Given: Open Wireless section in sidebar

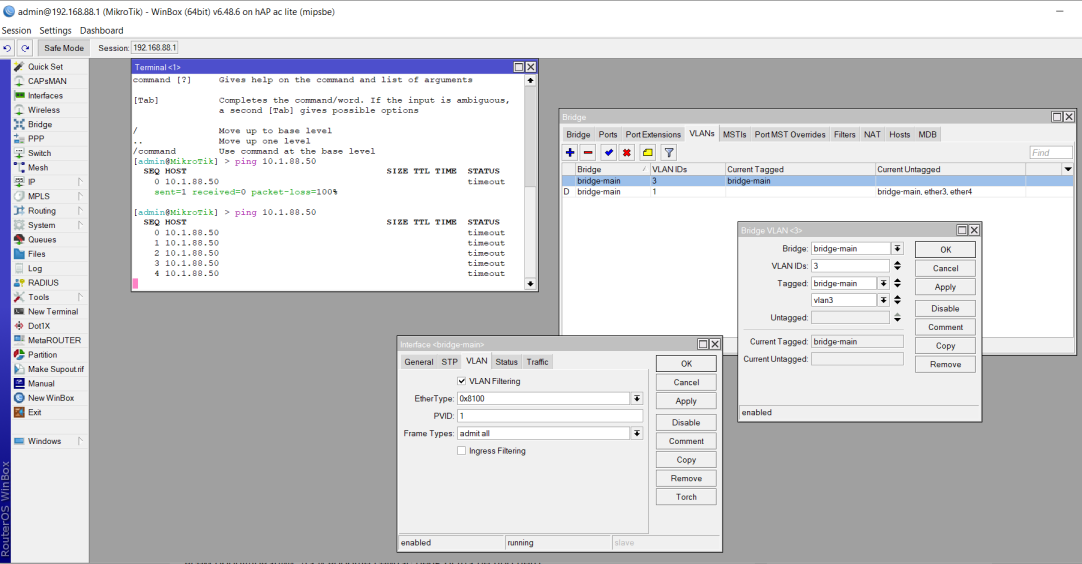Looking at the screenshot, I should point(43,110).
